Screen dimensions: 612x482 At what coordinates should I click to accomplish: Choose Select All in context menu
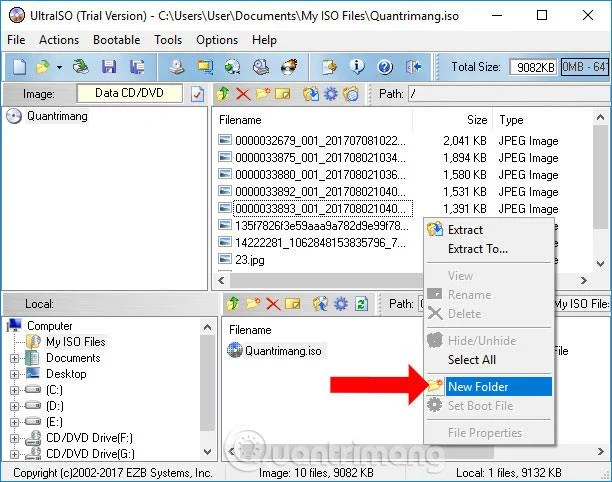point(489,359)
